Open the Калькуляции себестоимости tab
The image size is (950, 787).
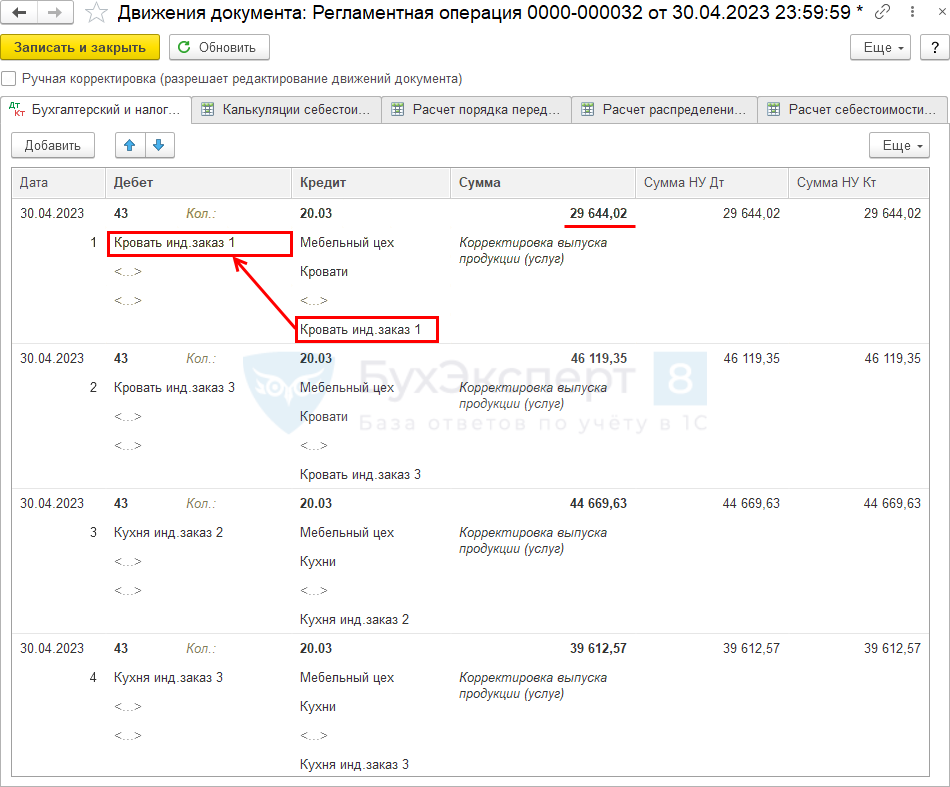click(286, 110)
